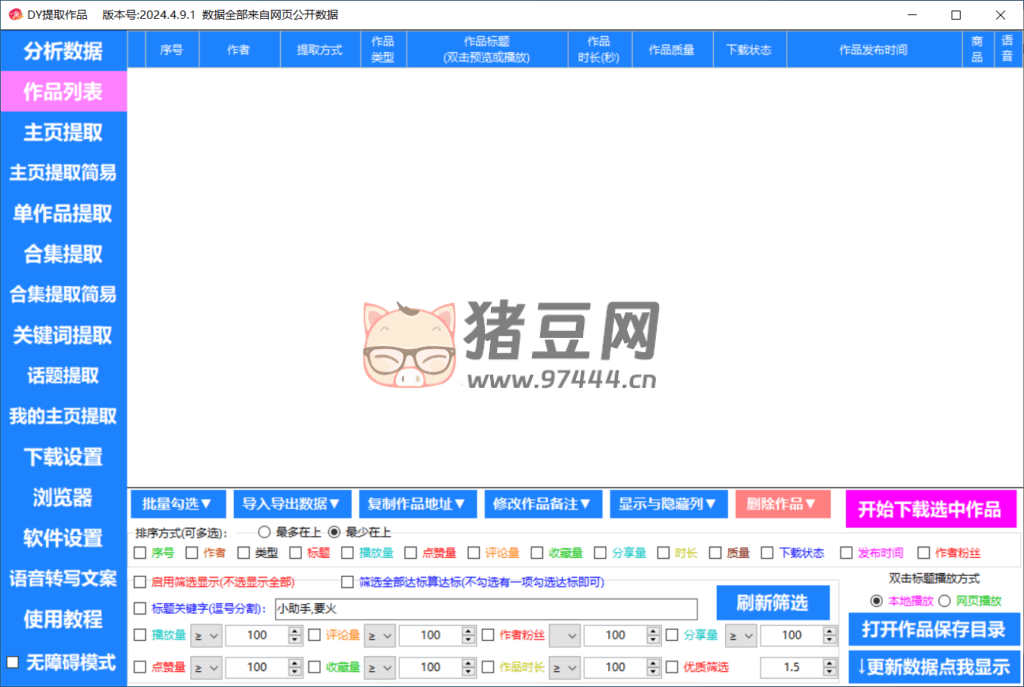Check the 标题关键字 filter checkbox
Viewport: 1024px width, 687px height.
[x=140, y=609]
